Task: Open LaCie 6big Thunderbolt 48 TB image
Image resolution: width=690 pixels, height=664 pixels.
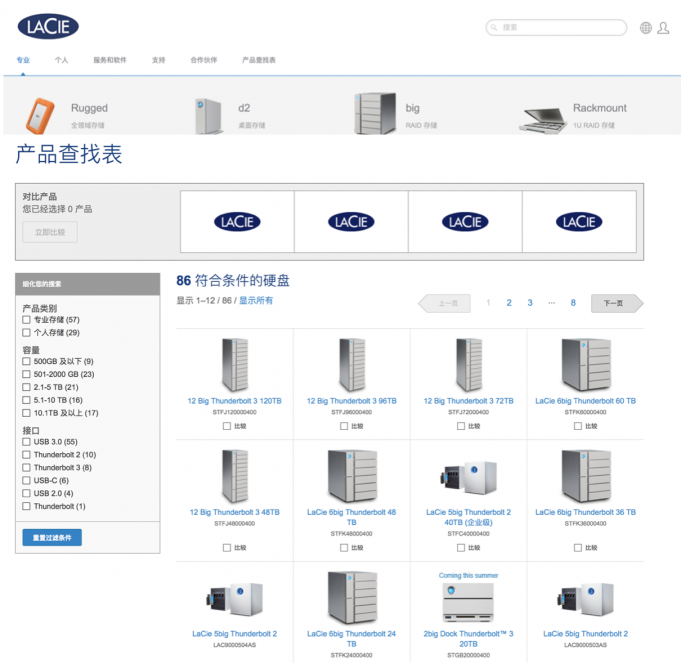Action: [352, 476]
